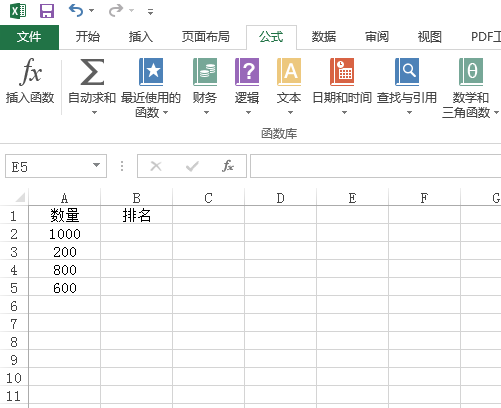
Task: Open the Name Box dropdown arrow
Action: [x=96, y=165]
